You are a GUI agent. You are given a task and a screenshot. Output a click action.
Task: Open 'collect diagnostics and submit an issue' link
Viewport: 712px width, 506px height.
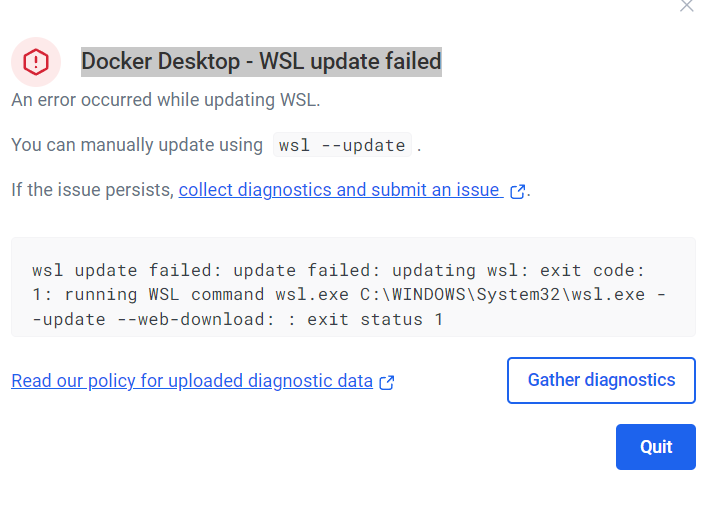[x=339, y=190]
